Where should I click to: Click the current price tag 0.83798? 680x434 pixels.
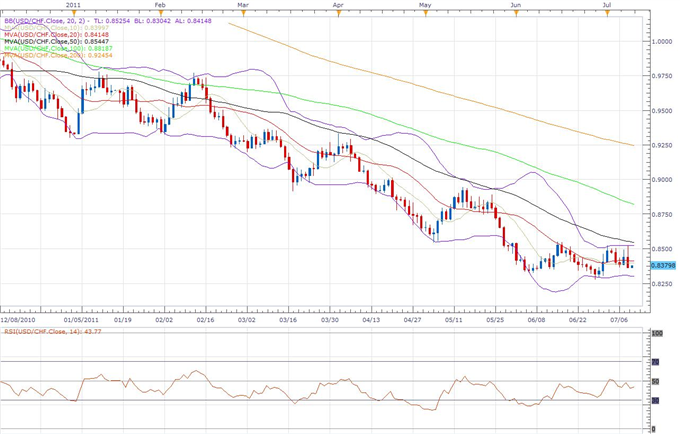pyautogui.click(x=664, y=265)
